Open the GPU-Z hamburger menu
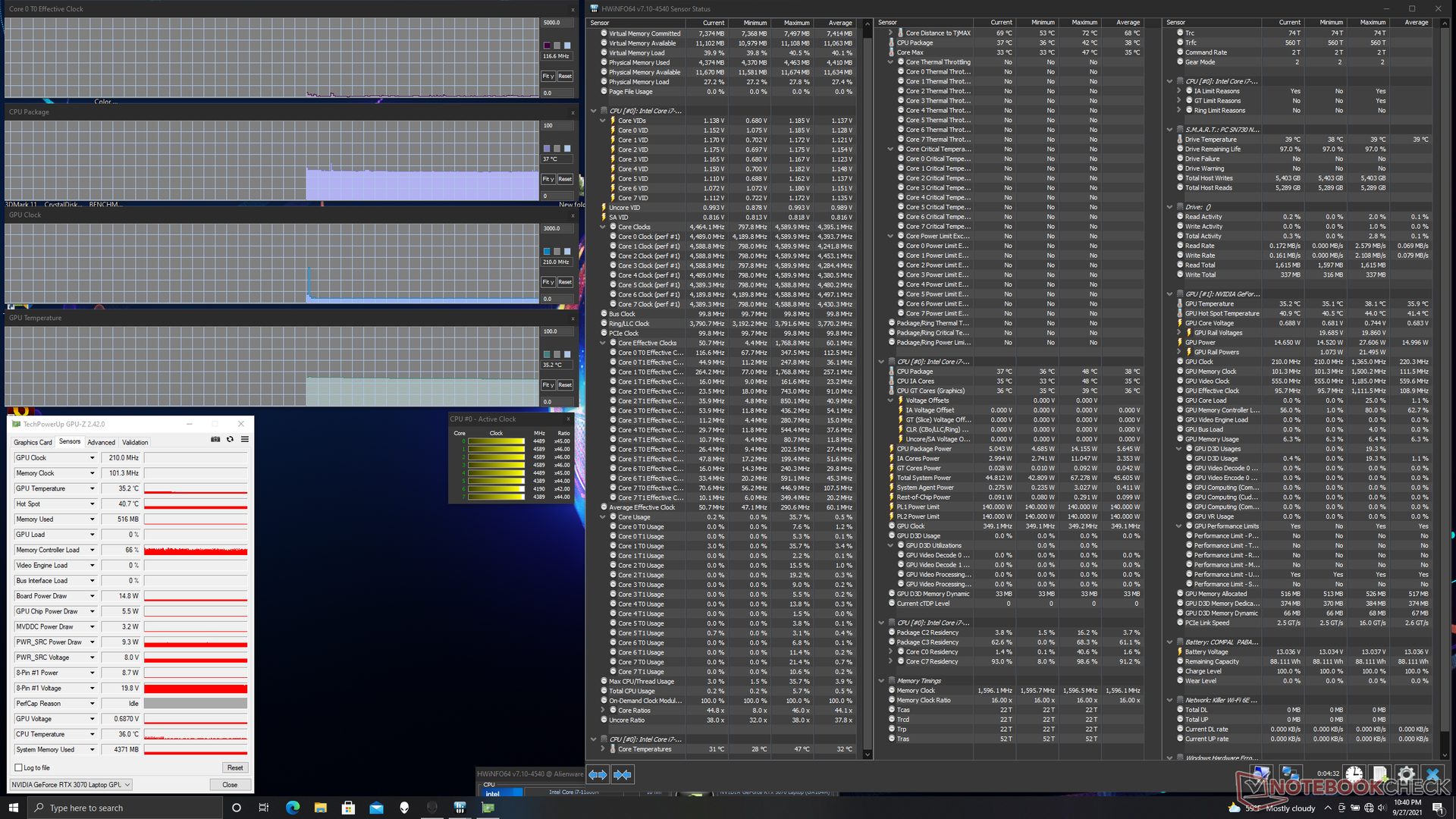Viewport: 1456px width, 819px height. click(x=245, y=439)
